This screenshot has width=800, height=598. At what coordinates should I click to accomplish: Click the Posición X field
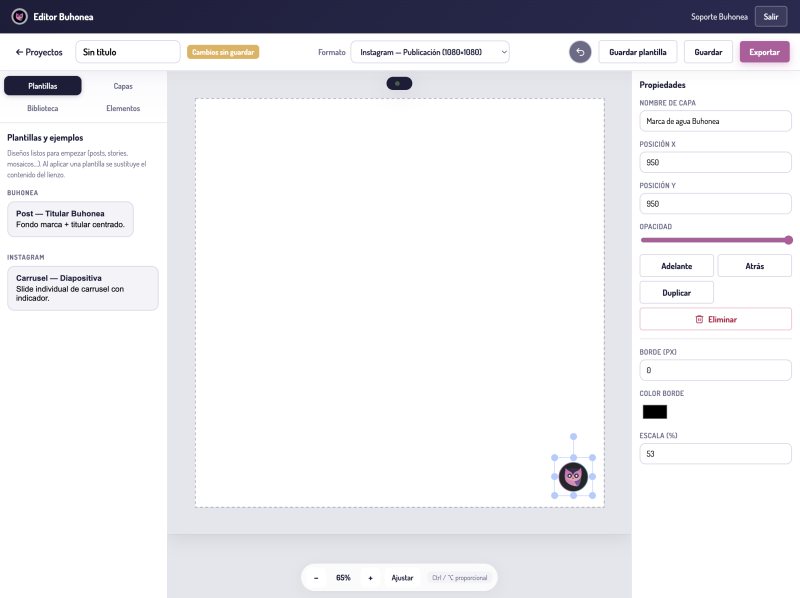coord(715,163)
